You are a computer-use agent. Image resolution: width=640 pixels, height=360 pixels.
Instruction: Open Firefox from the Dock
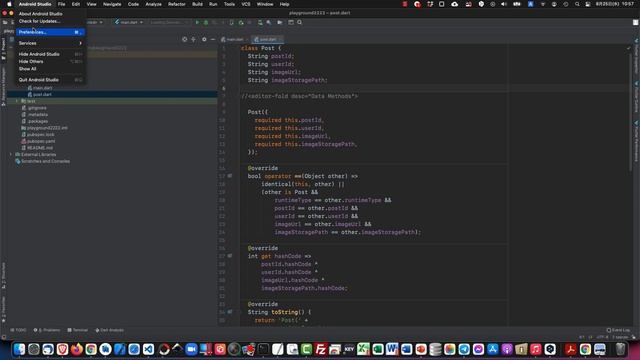click(76, 349)
